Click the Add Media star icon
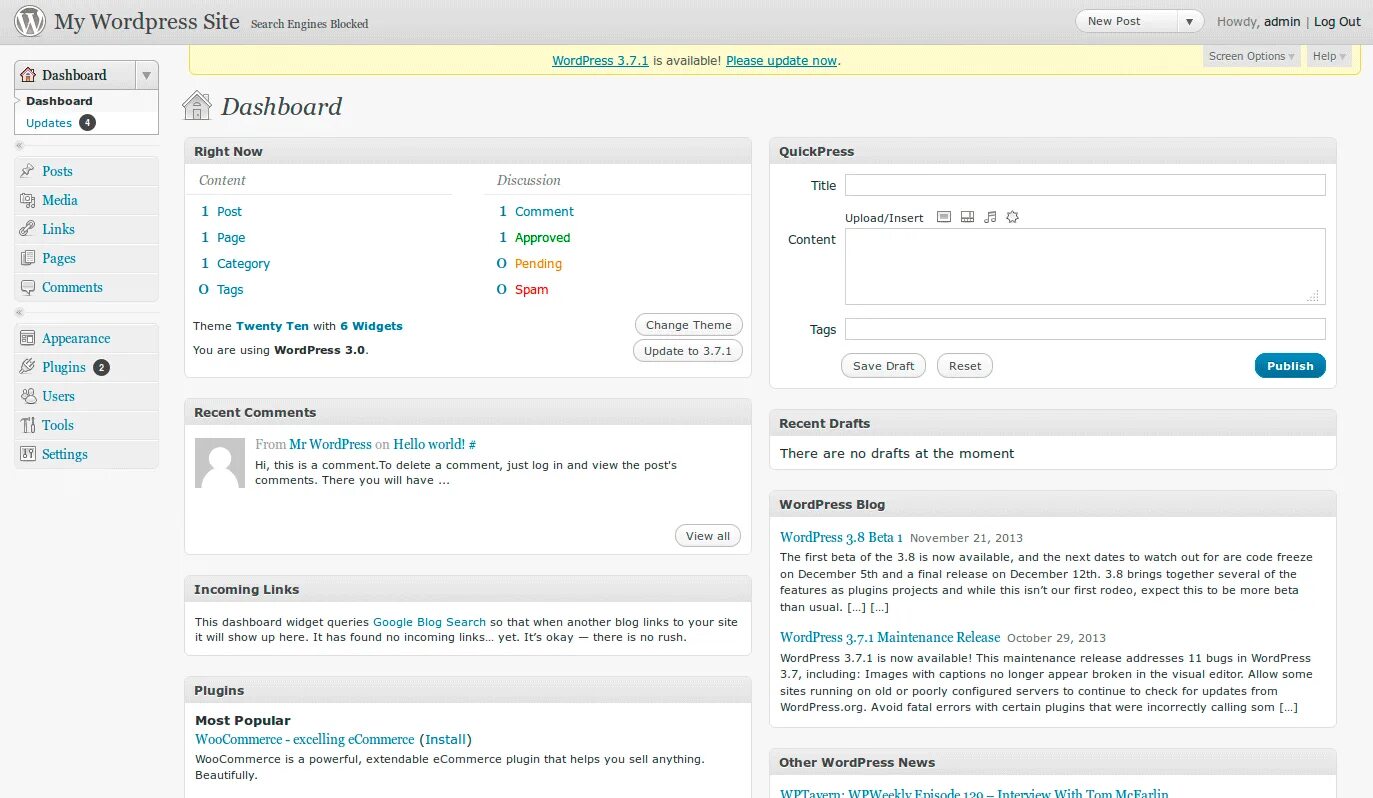The width and height of the screenshot is (1373, 798). 1012,216
